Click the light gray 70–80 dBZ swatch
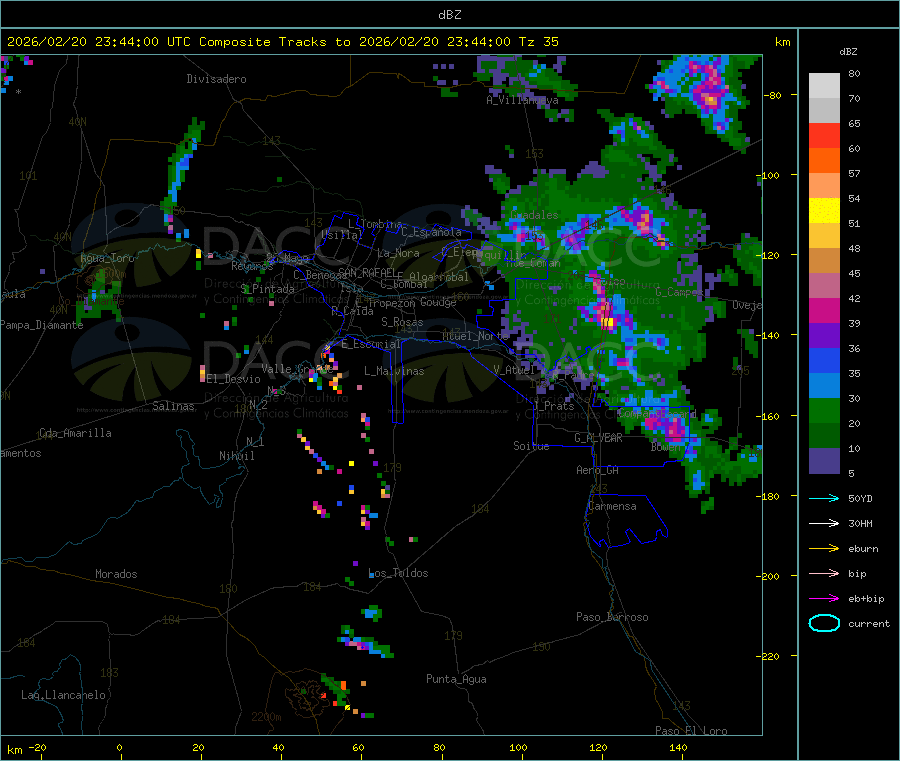Image resolution: width=900 pixels, height=761 pixels. coord(824,86)
